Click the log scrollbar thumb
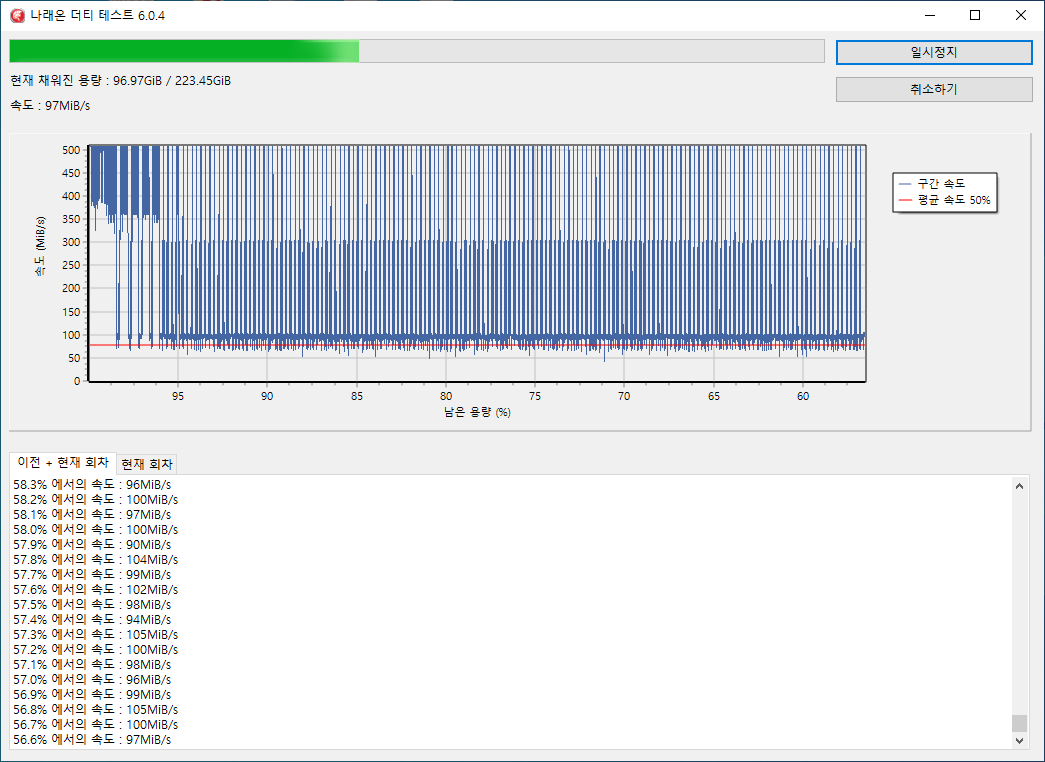 tap(1019, 723)
